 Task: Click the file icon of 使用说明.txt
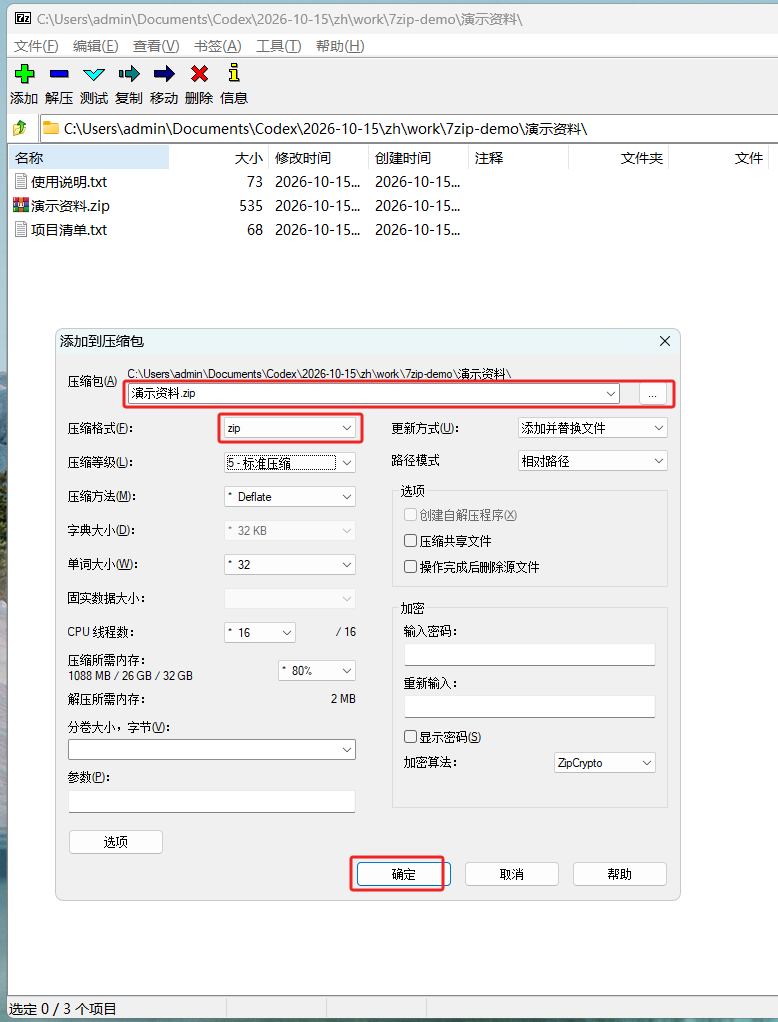(x=21, y=181)
